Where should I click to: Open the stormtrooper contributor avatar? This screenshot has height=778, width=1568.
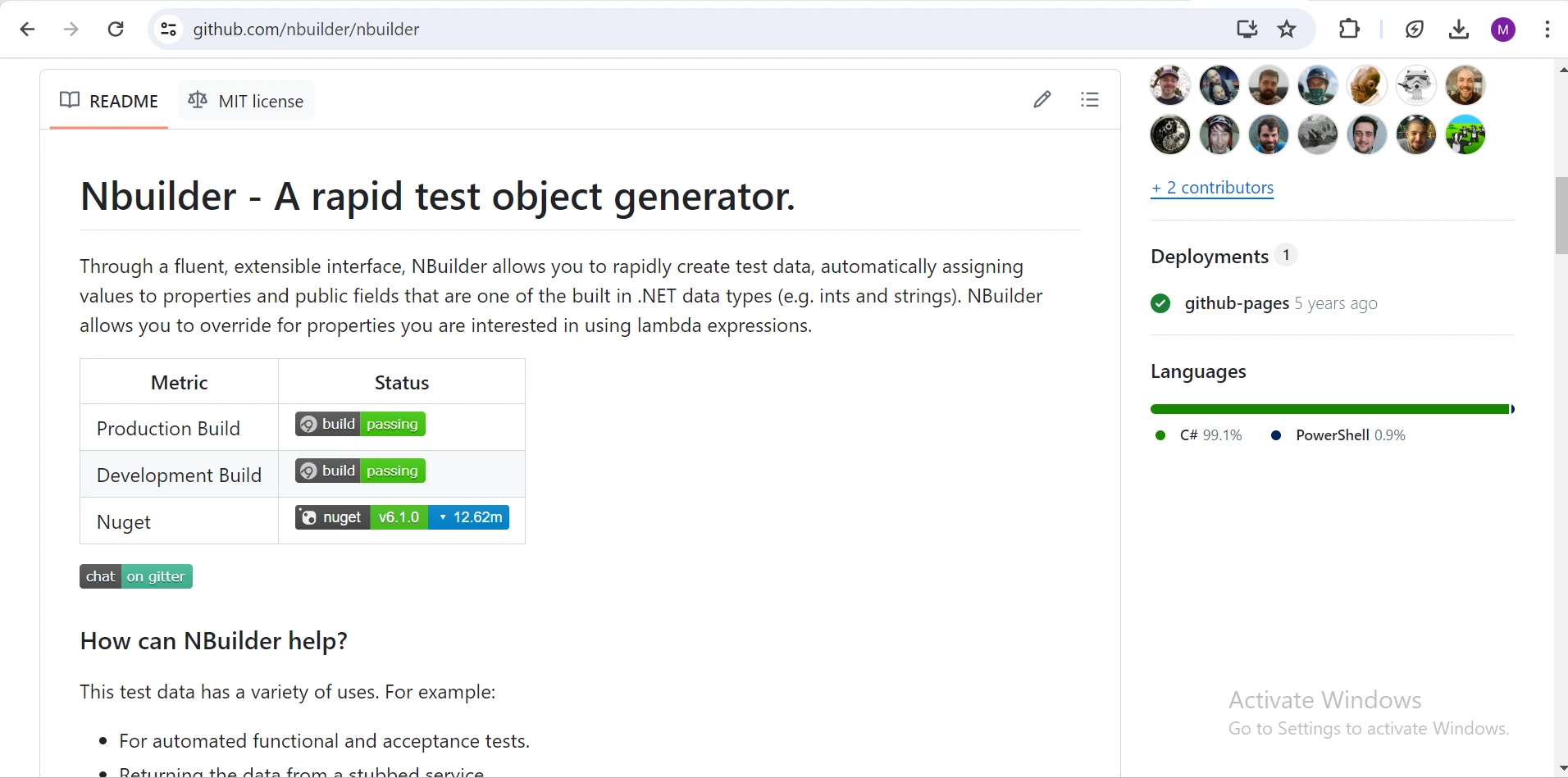click(x=1416, y=85)
